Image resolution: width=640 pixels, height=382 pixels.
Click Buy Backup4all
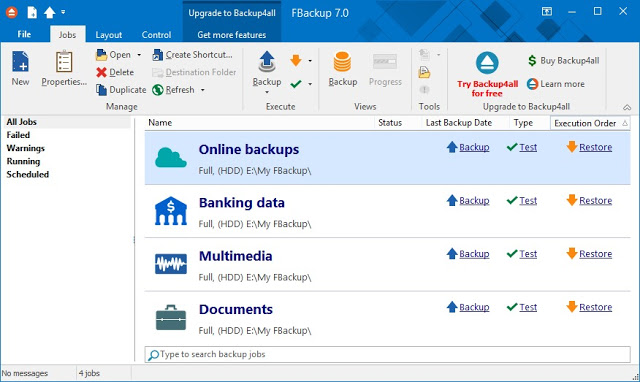[564, 61]
